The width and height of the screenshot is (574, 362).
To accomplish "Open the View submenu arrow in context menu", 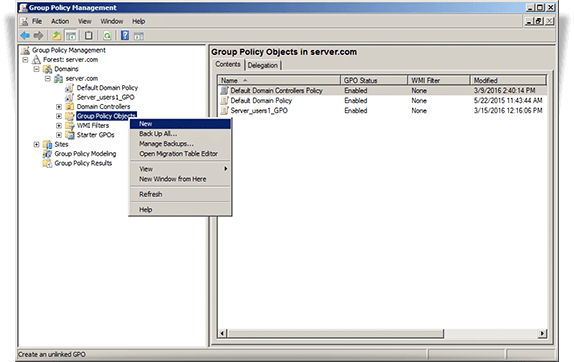I will click(x=226, y=169).
